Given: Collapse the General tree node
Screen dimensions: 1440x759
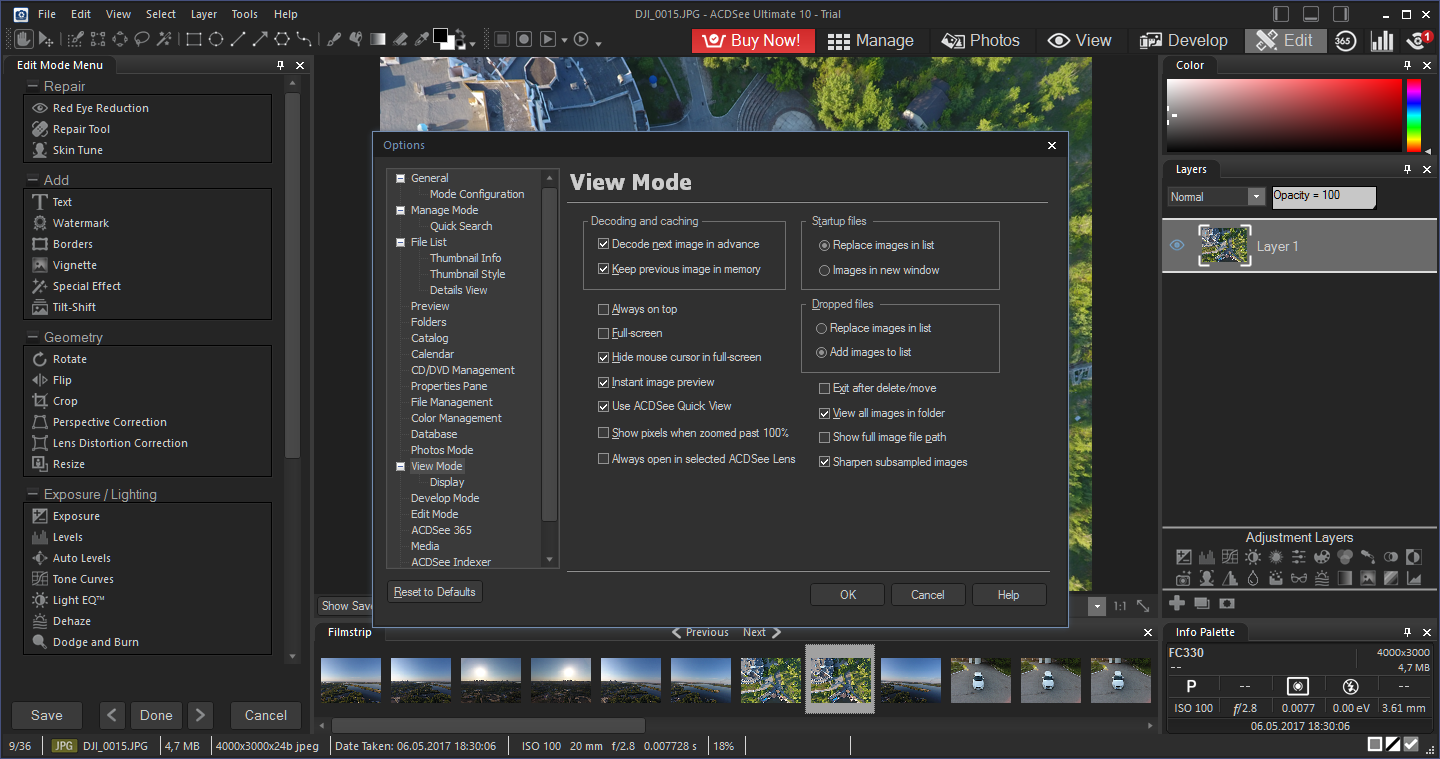Looking at the screenshot, I should click(x=401, y=178).
